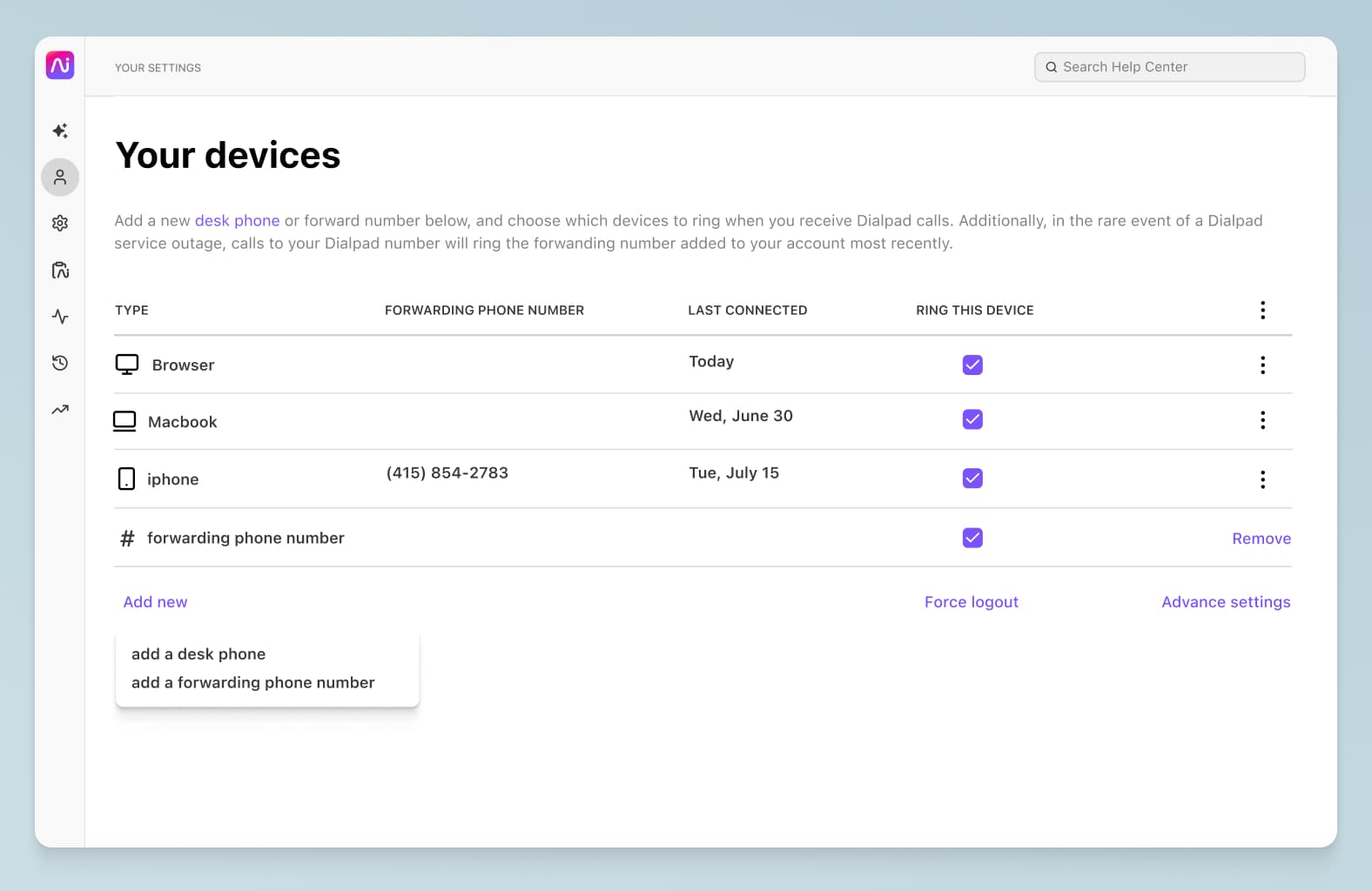Click YOUR SETTINGS breadcrumb

[158, 68]
